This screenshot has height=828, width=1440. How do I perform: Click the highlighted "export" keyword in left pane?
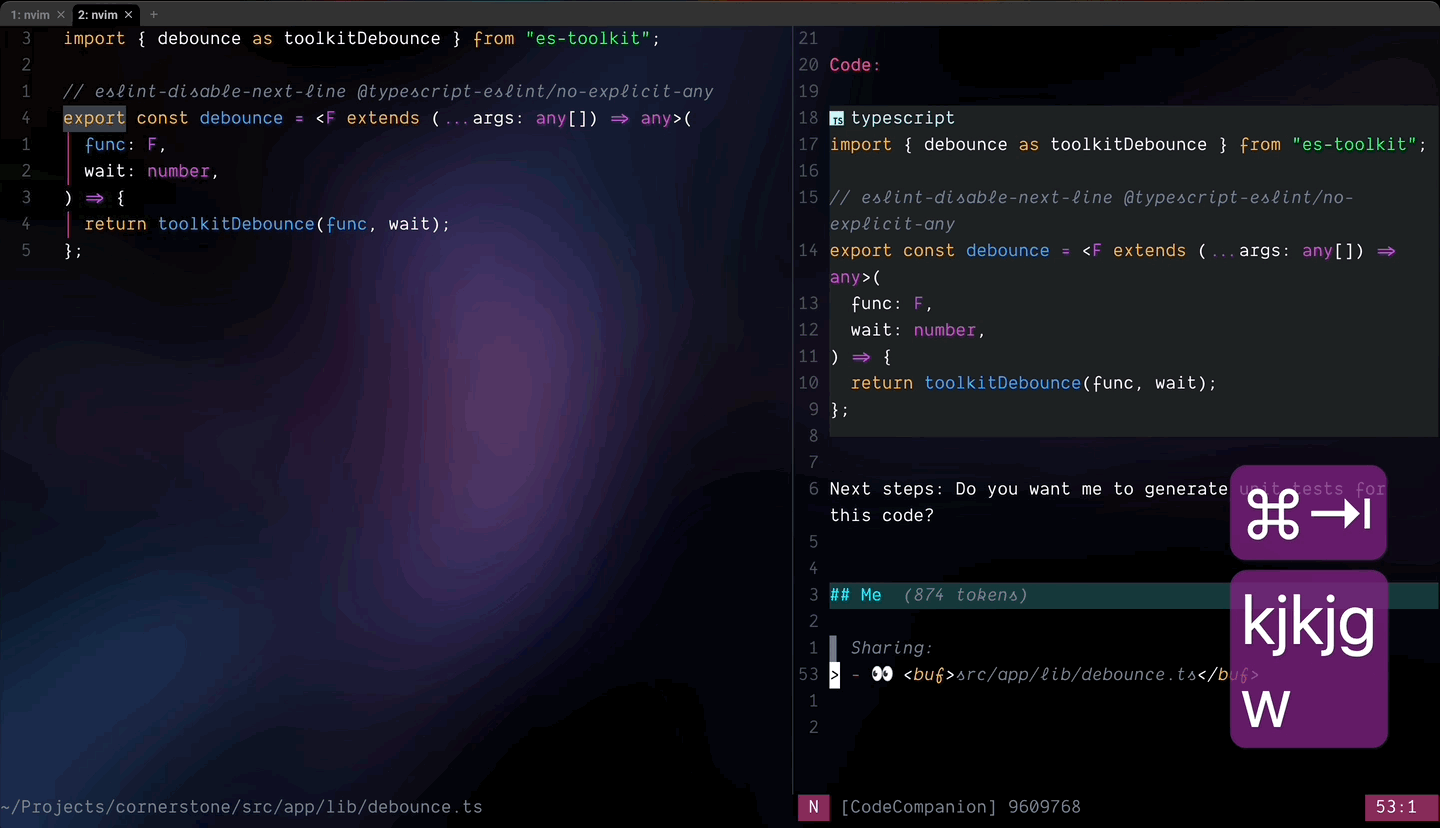93,117
